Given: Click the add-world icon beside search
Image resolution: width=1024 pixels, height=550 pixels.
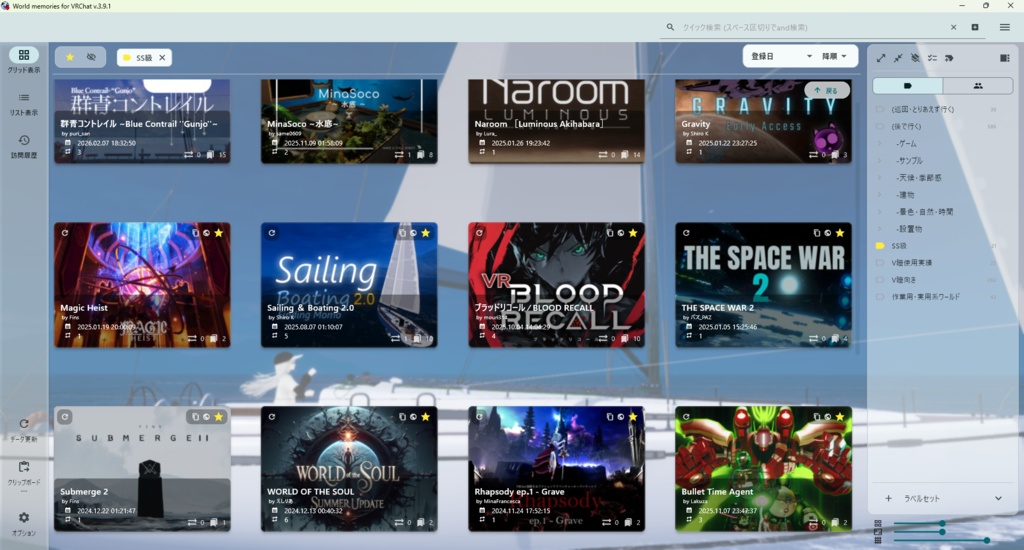Looking at the screenshot, I should click(x=975, y=27).
